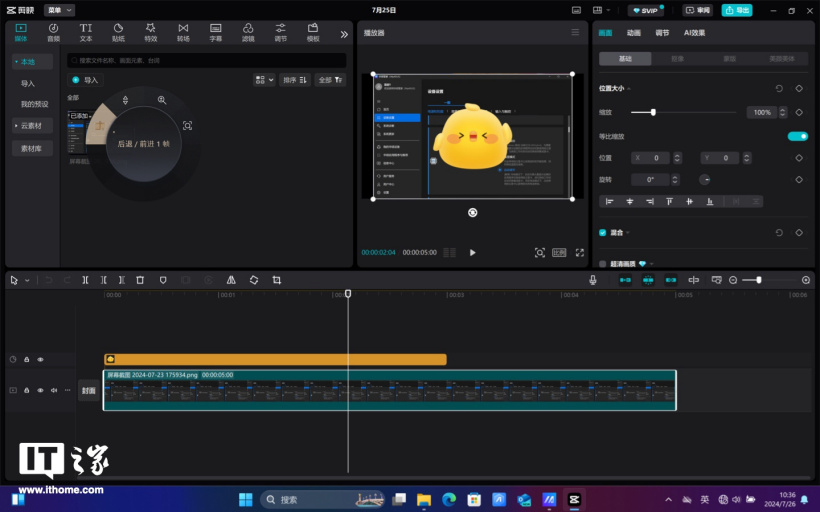Switch to the AI效果 tab
Screen dimensions: 820x512
pyautogui.click(x=694, y=33)
